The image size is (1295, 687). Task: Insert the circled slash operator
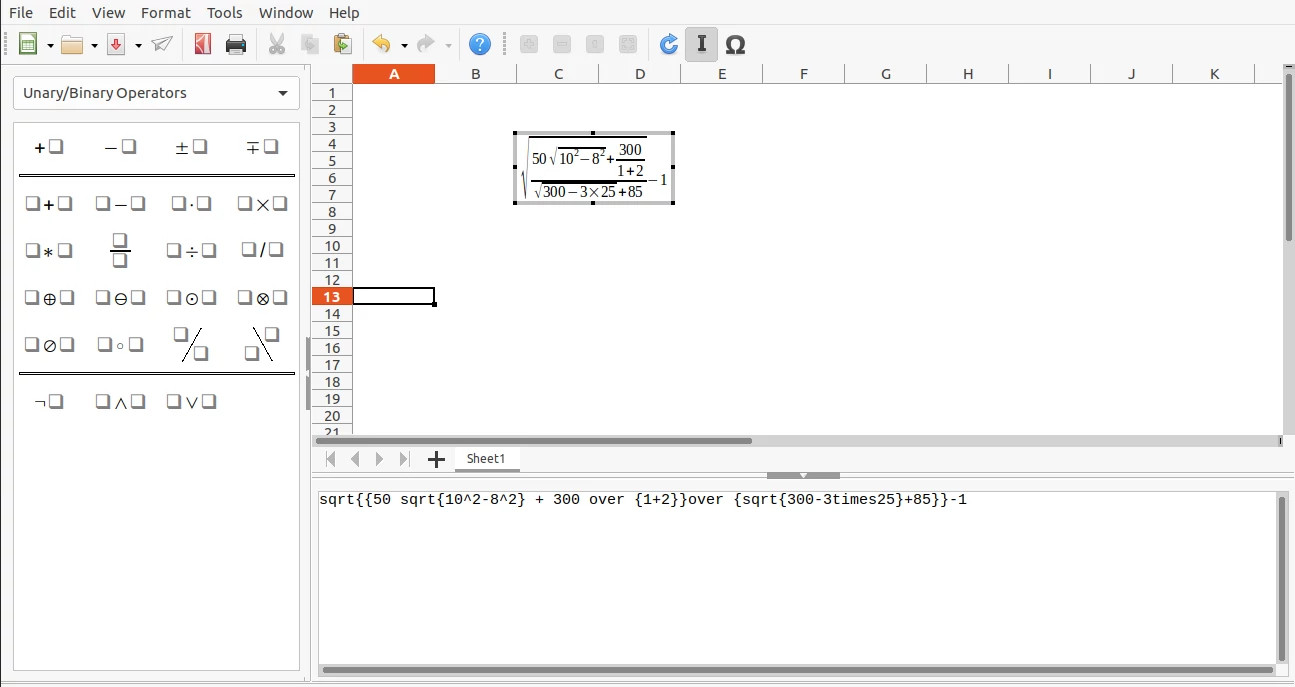click(x=49, y=344)
